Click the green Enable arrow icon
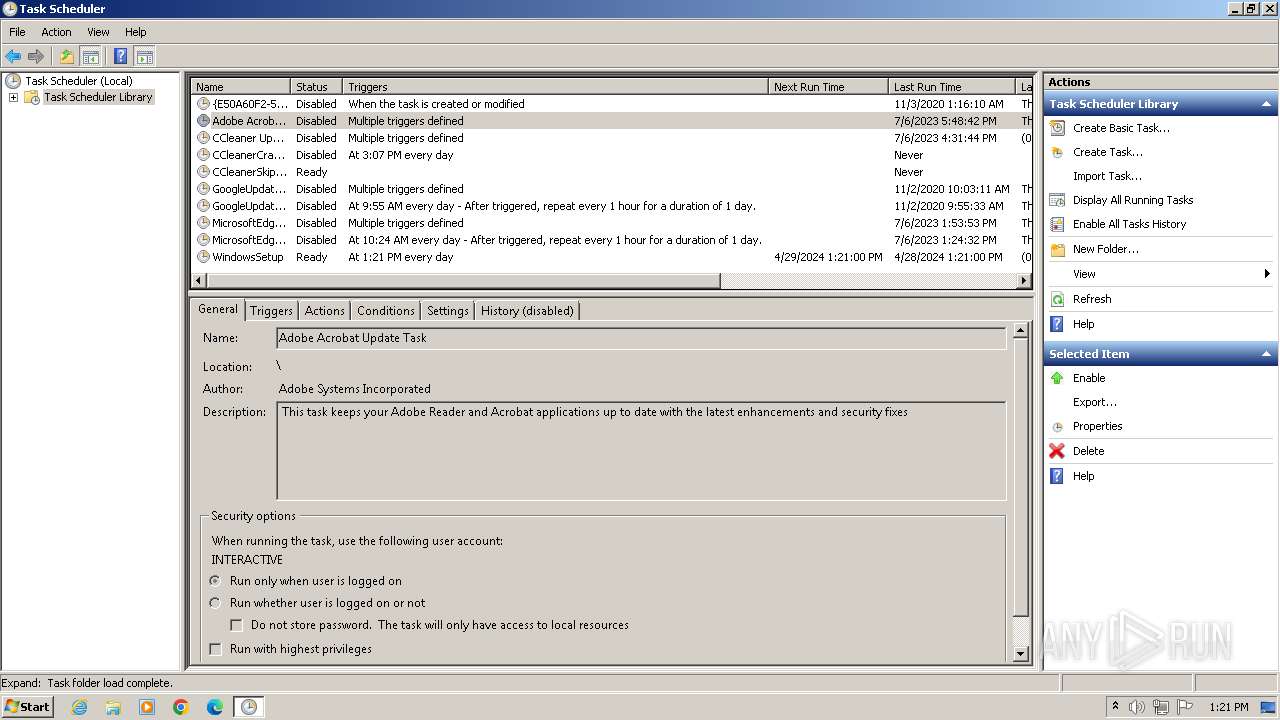 (x=1057, y=378)
